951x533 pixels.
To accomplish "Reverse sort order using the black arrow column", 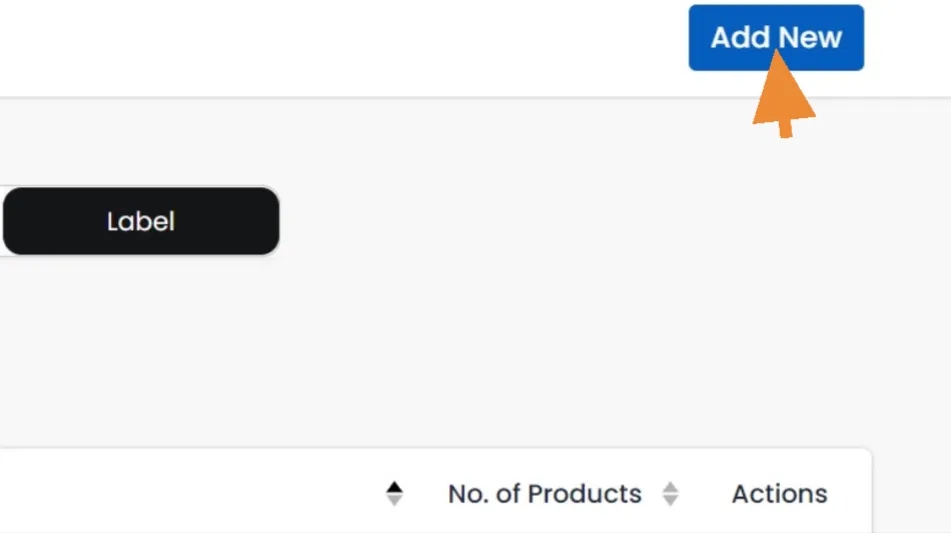I will click(395, 494).
